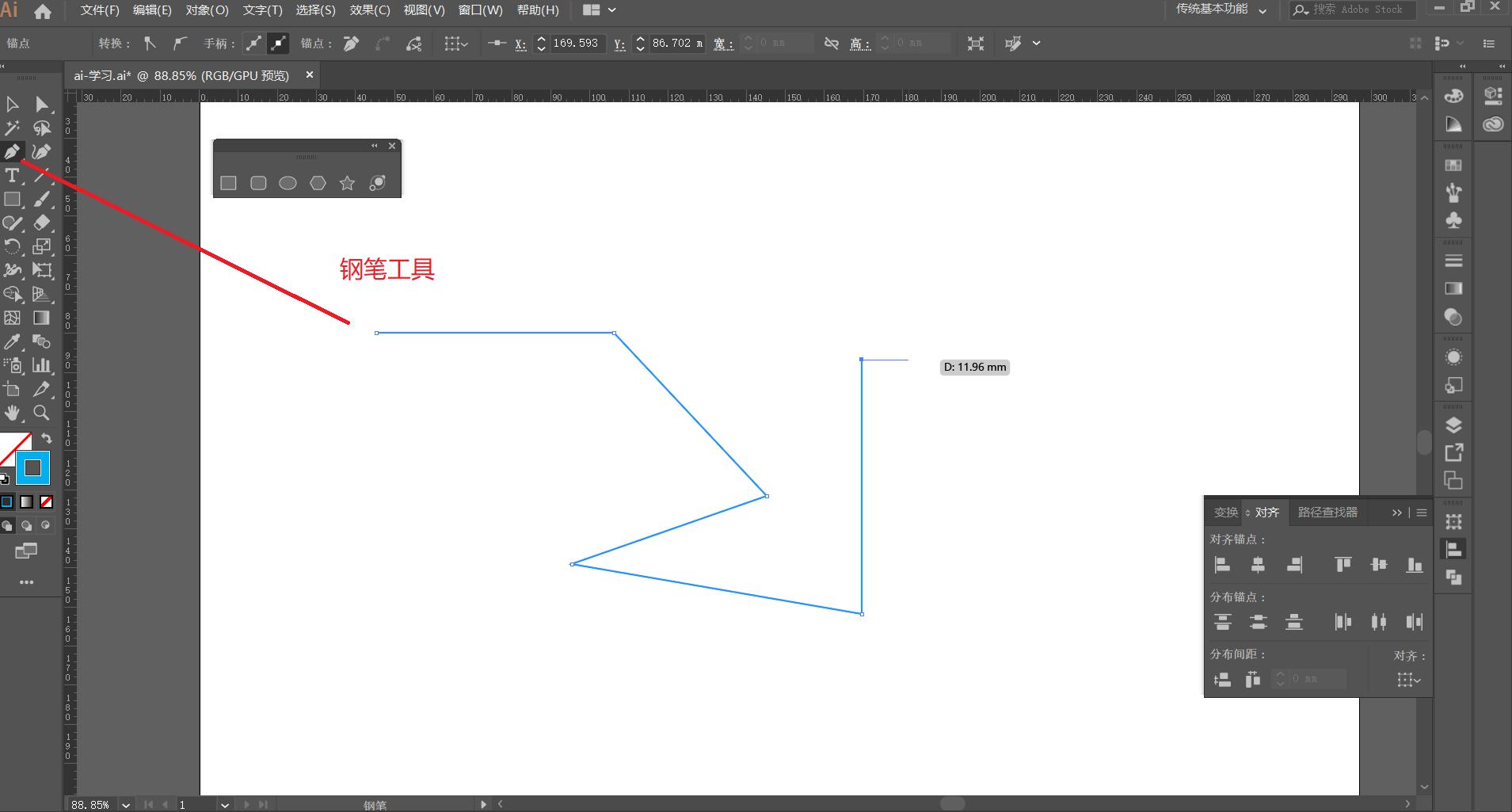
Task: Apply horizontal left align to anchor points
Action: click(x=1222, y=565)
